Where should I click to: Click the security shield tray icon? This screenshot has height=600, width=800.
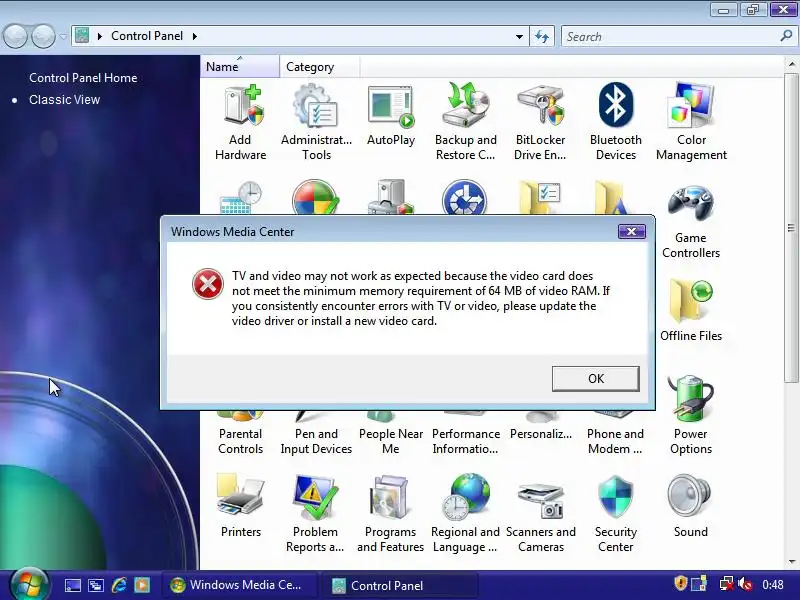(x=681, y=583)
